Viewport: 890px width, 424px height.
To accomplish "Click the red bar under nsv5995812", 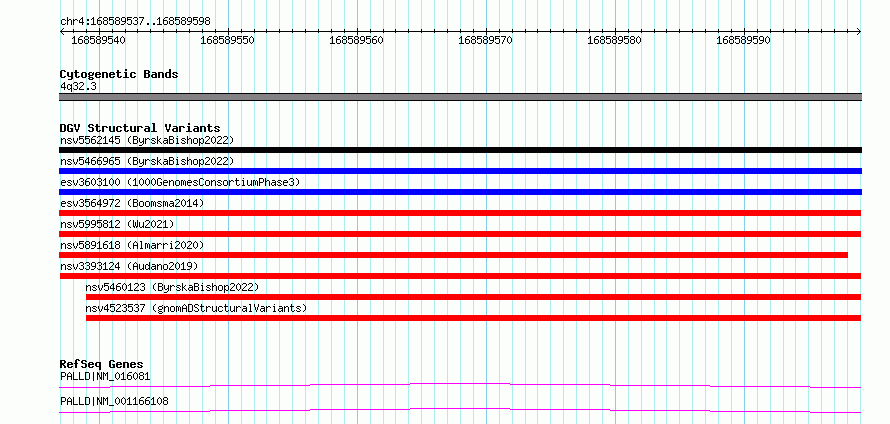I will [x=460, y=234].
